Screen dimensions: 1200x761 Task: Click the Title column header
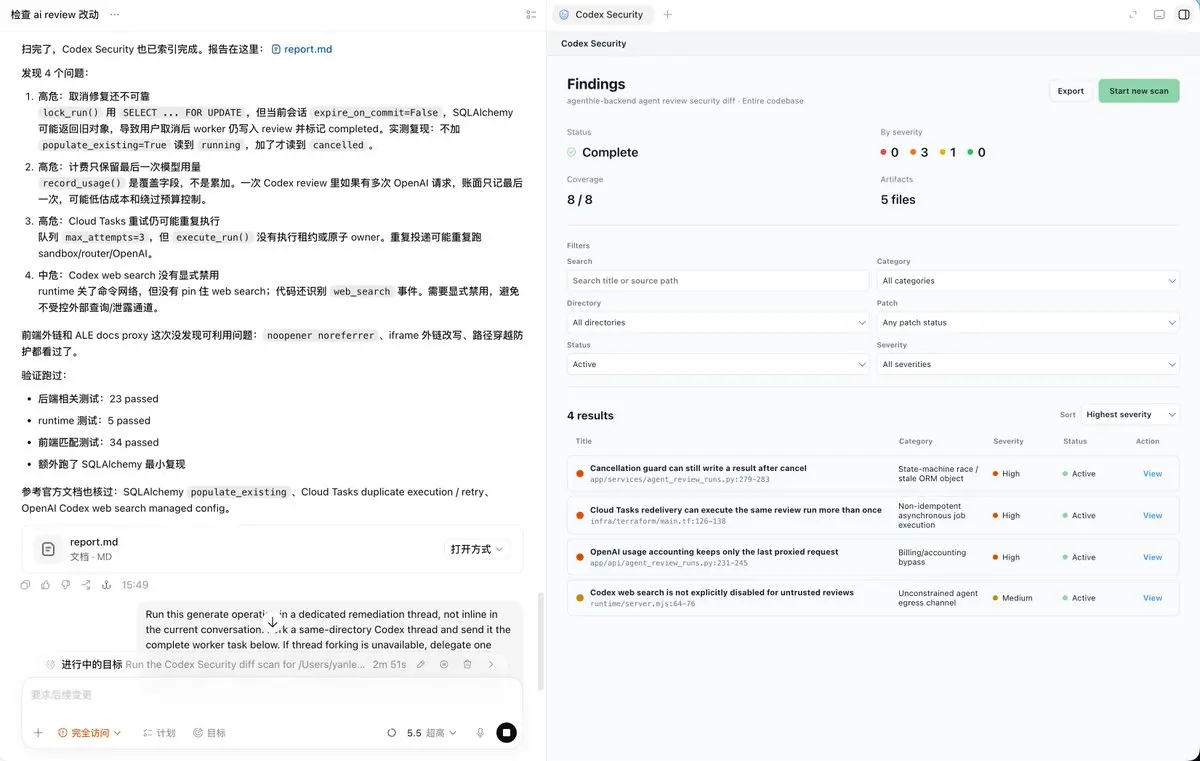[584, 441]
